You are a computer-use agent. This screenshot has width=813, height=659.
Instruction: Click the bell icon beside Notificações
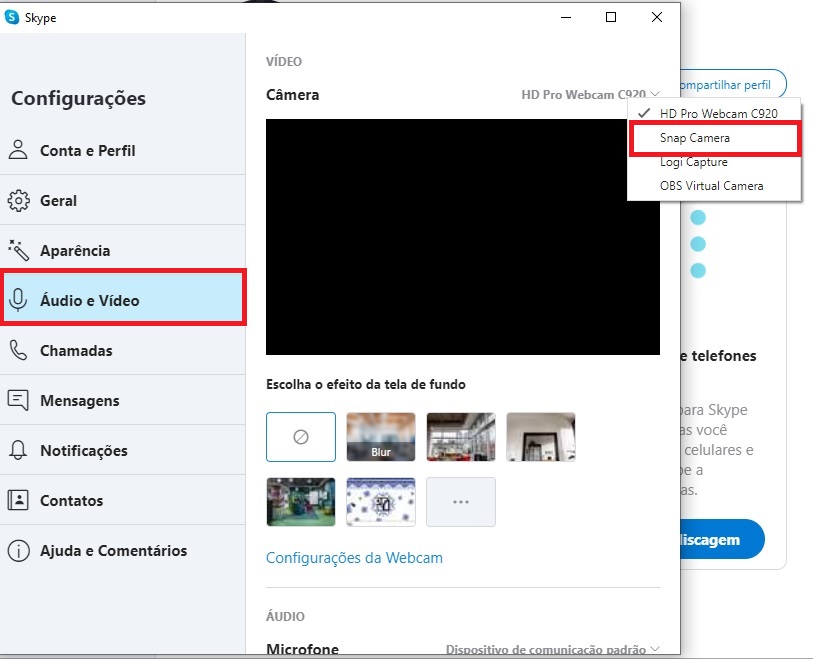coord(18,450)
